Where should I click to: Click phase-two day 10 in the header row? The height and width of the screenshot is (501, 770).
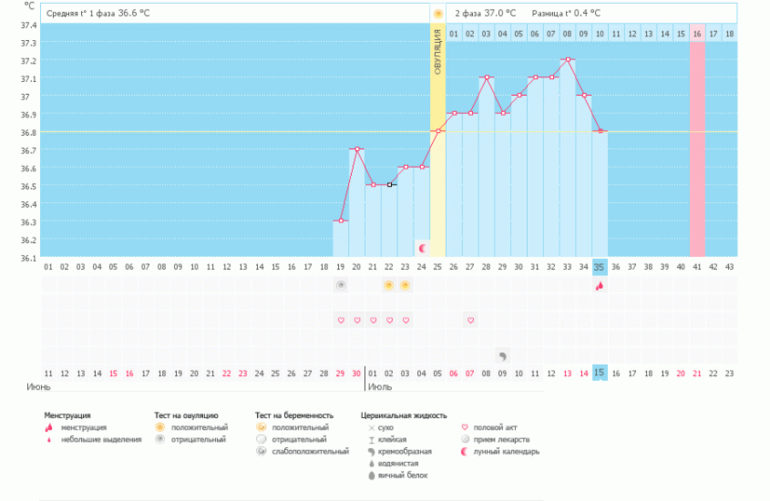pyautogui.click(x=600, y=34)
